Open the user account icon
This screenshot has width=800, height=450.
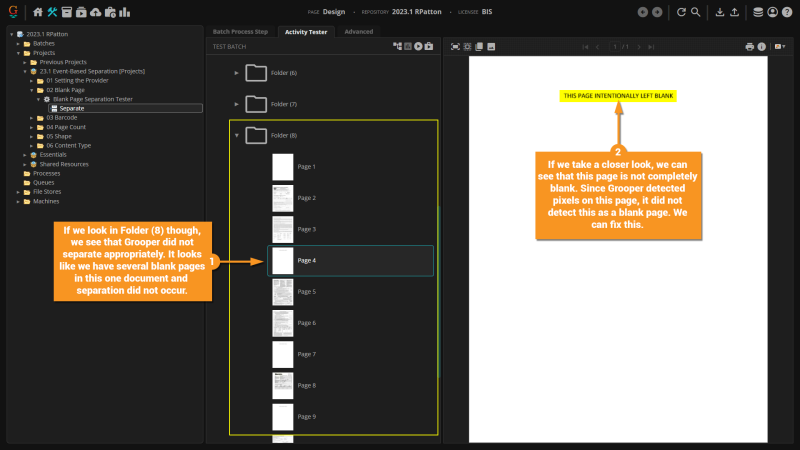click(772, 12)
